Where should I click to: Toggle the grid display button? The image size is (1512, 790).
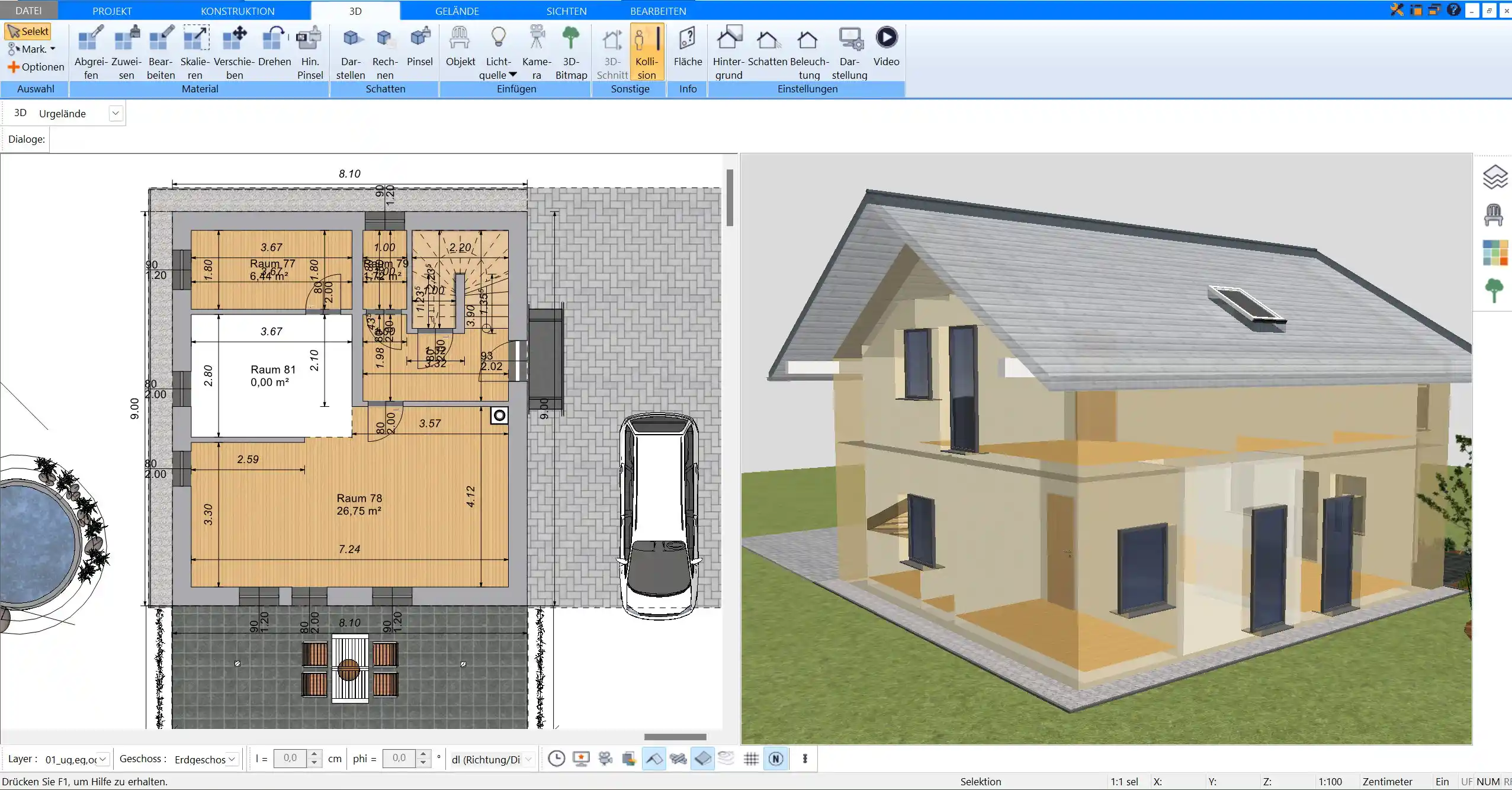coord(751,759)
